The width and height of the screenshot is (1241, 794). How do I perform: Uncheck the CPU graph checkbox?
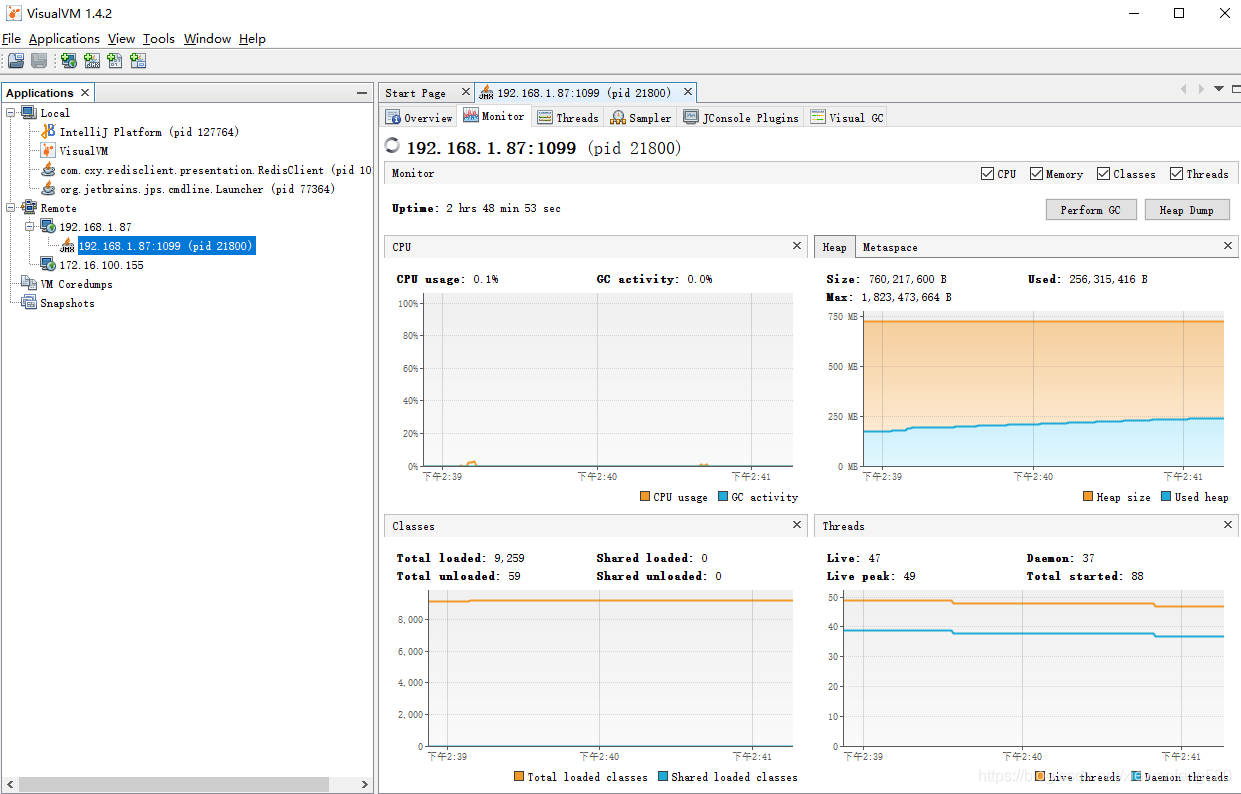point(988,174)
